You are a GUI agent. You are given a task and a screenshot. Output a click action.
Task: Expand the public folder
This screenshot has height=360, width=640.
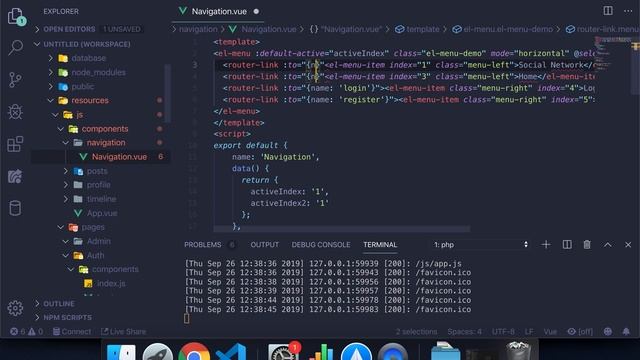(82, 87)
